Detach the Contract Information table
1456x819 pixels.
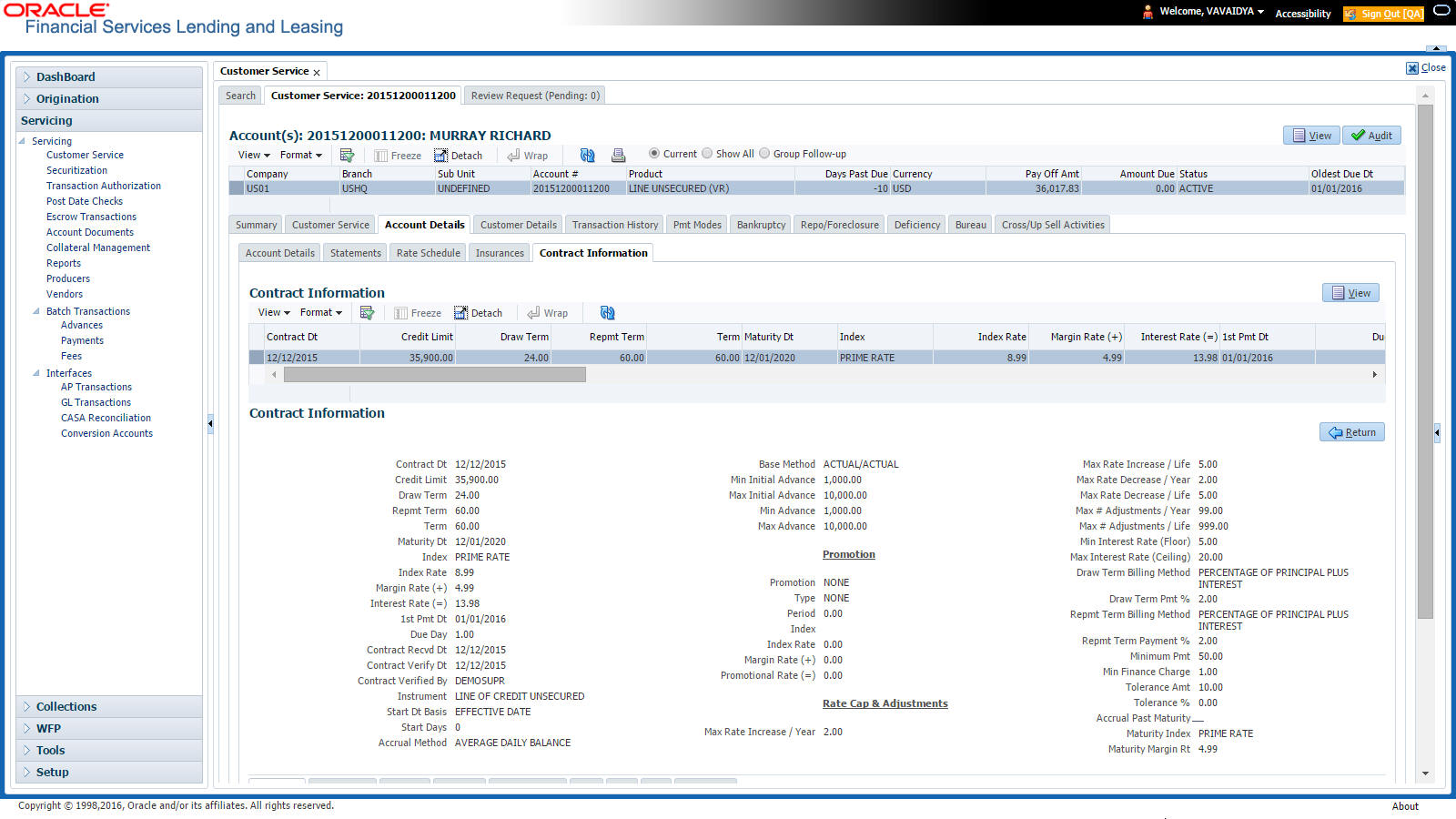(478, 313)
